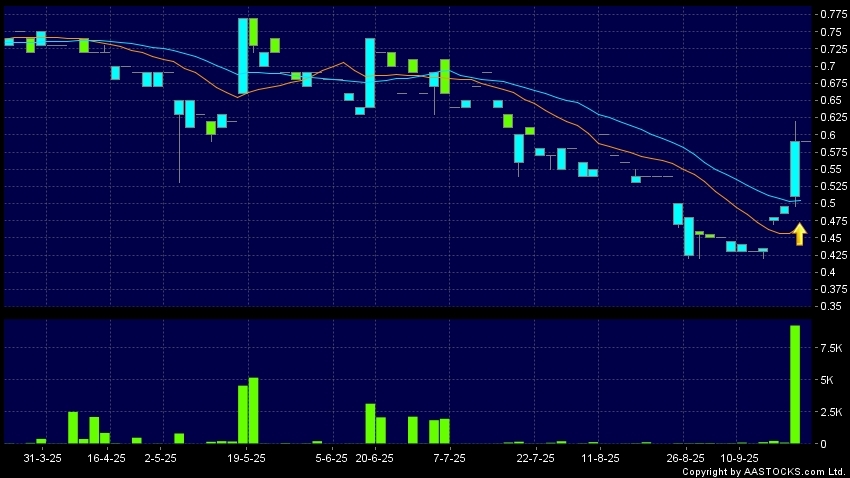Click the 0.775 price axis label
The image size is (850, 478).
coord(834,15)
